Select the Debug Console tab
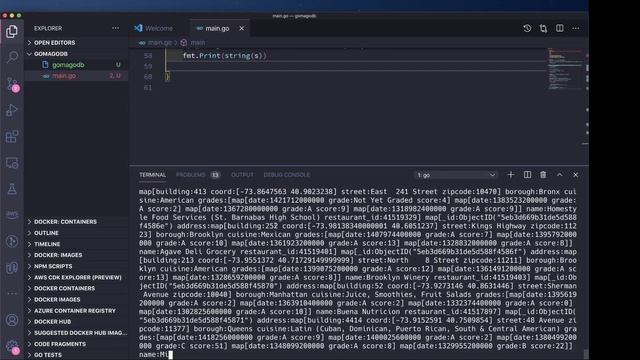Image resolution: width=640 pixels, height=360 pixels. pos(287,175)
